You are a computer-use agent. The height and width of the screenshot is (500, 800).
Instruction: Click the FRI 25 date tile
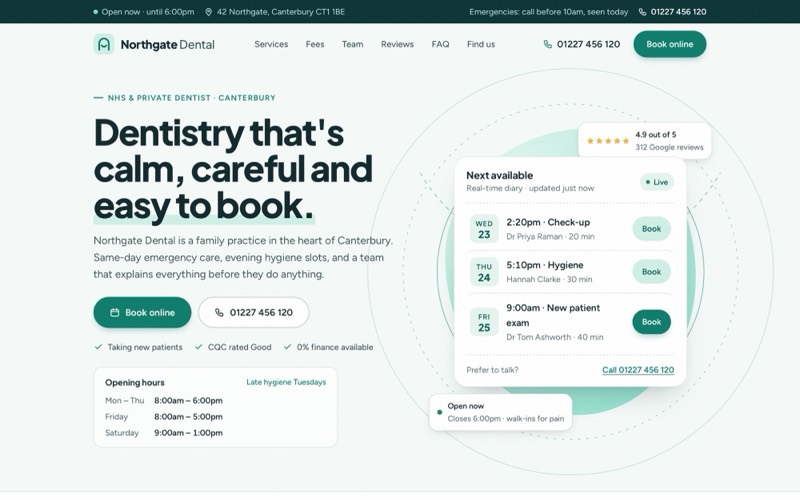coord(484,322)
